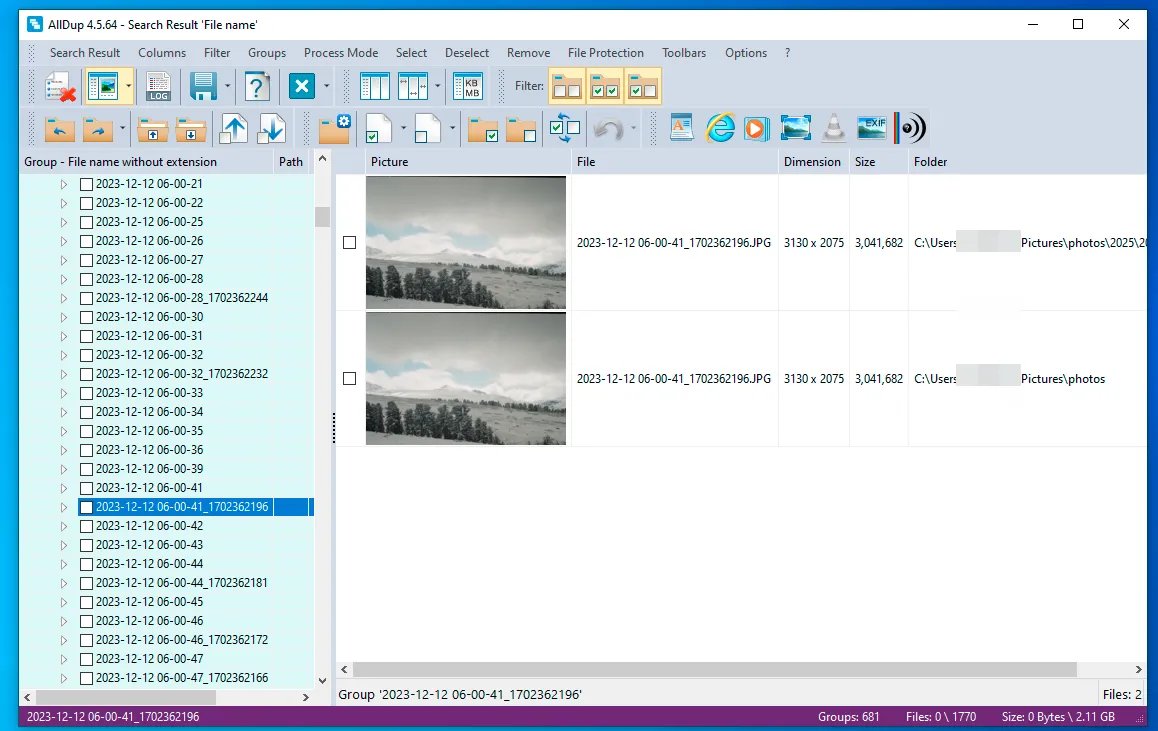Click the Size column header
Viewport: 1158px width, 731px height.
pyautogui.click(x=864, y=162)
